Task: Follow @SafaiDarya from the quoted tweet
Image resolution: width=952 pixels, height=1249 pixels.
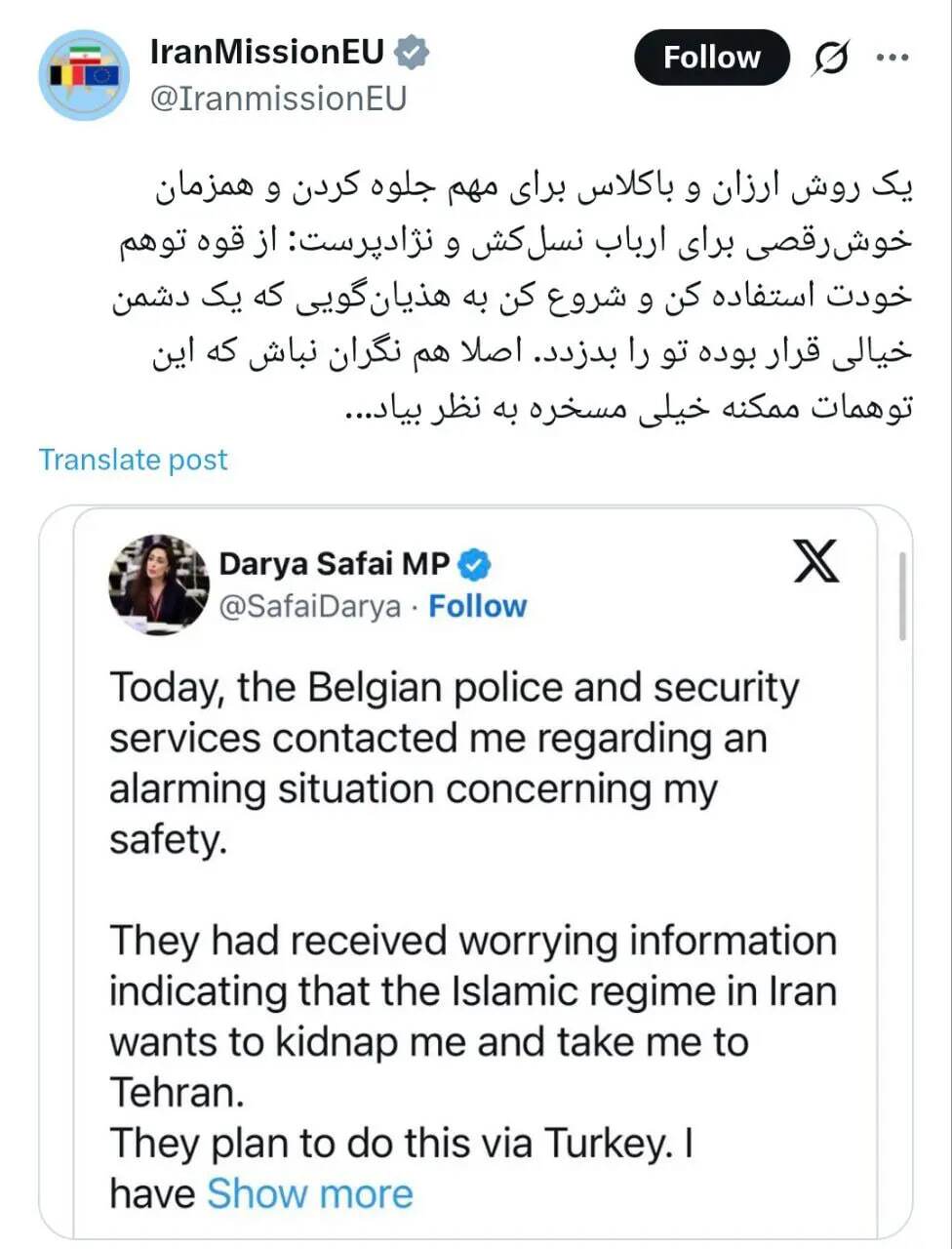Action: (x=477, y=605)
